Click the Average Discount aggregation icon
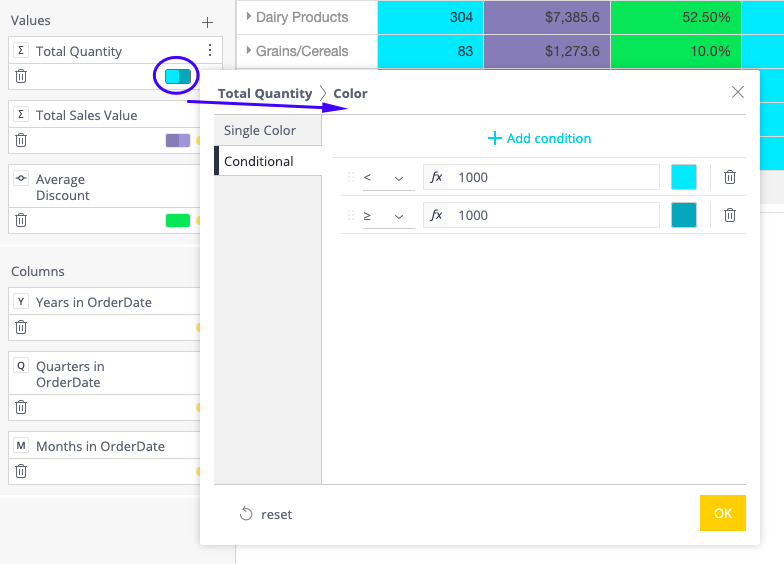Image resolution: width=784 pixels, height=564 pixels. [21, 178]
